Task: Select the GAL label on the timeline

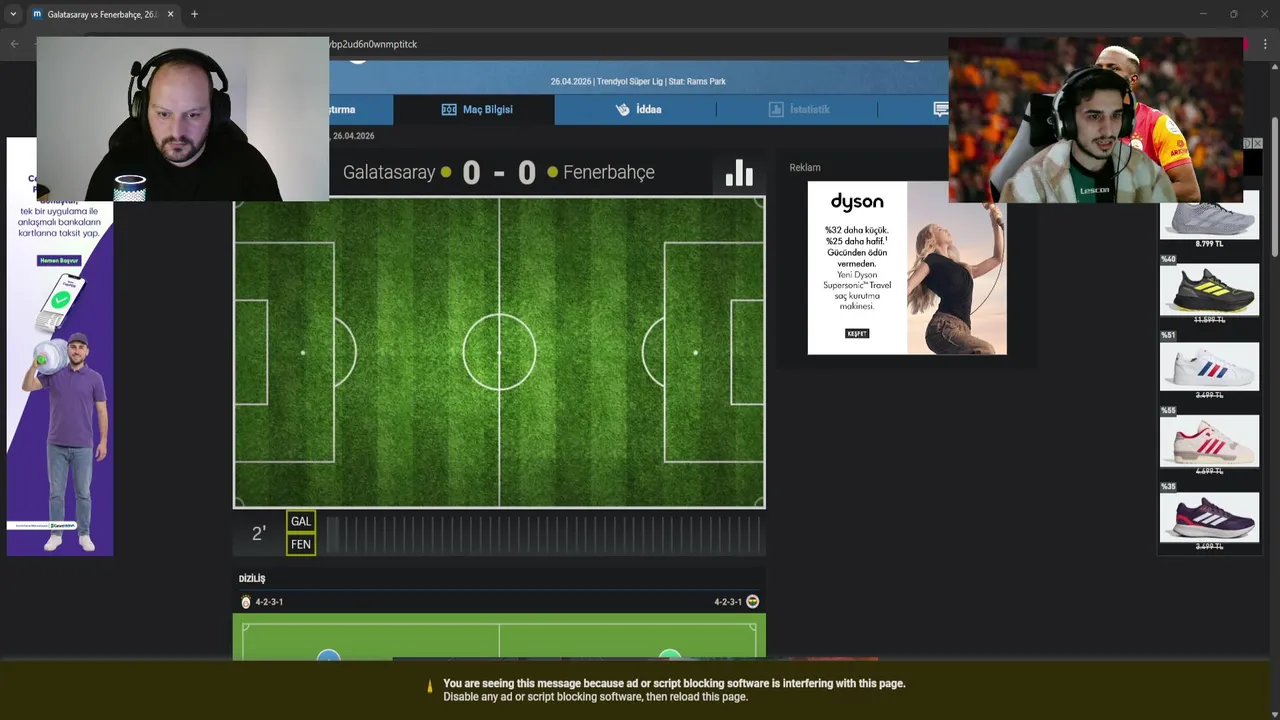Action: [x=301, y=521]
